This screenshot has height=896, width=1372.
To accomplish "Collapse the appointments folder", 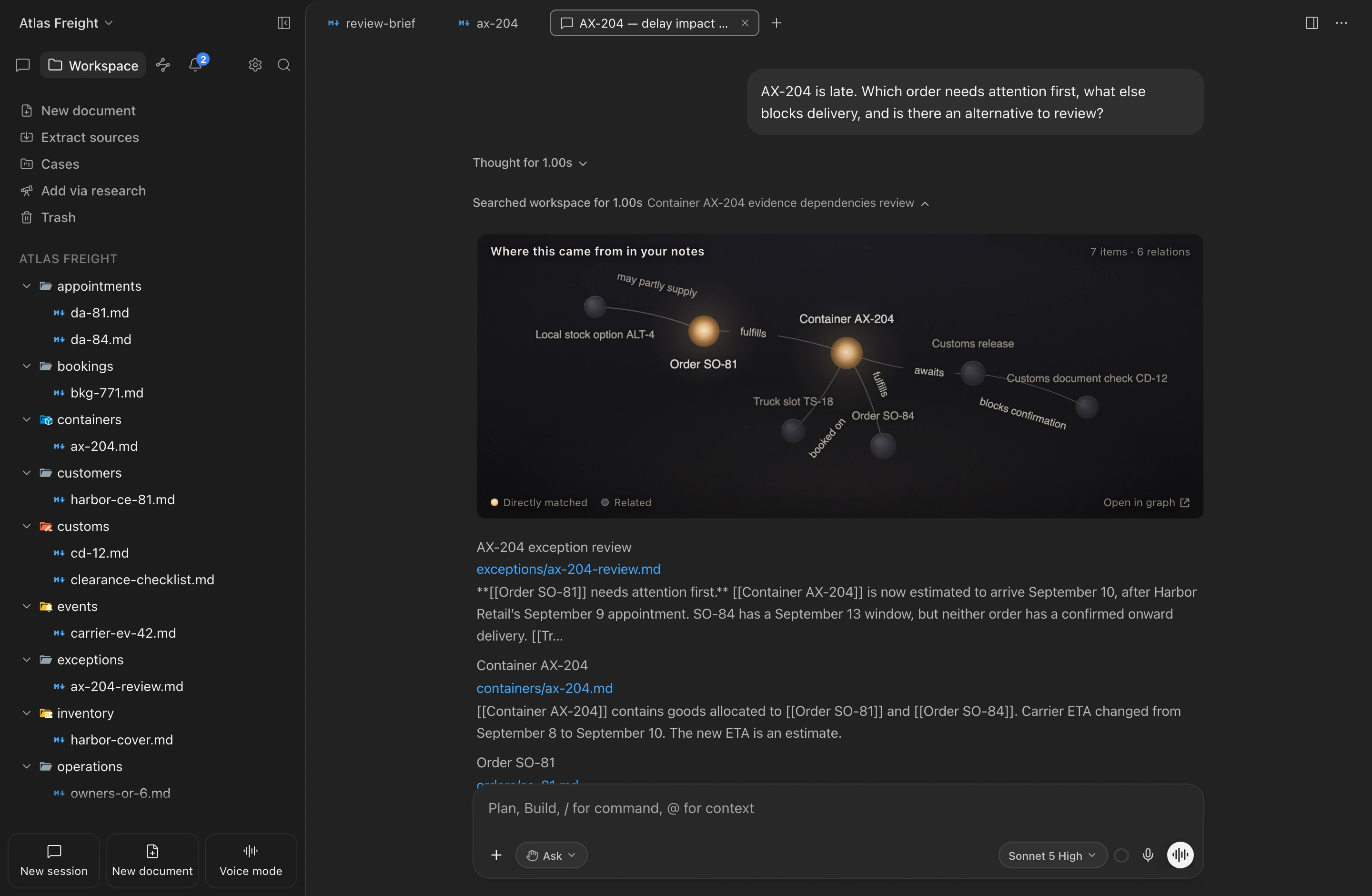I will tap(27, 286).
